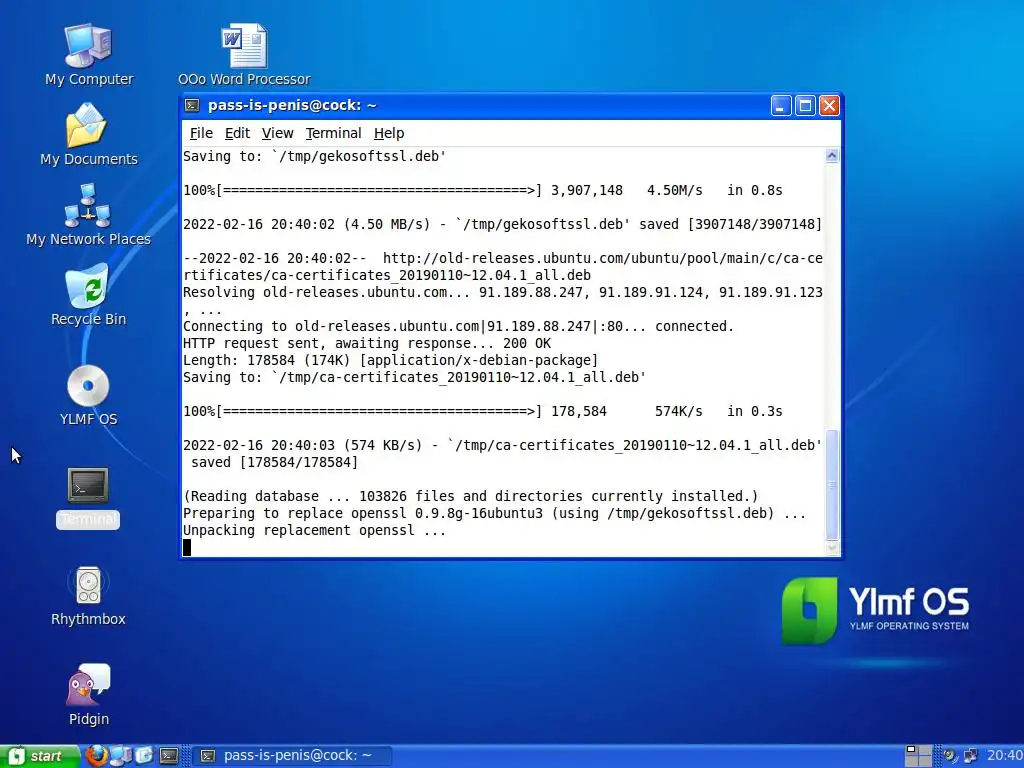Open the Edit menu in terminal
Viewport: 1024px width, 768px height.
pyautogui.click(x=237, y=133)
